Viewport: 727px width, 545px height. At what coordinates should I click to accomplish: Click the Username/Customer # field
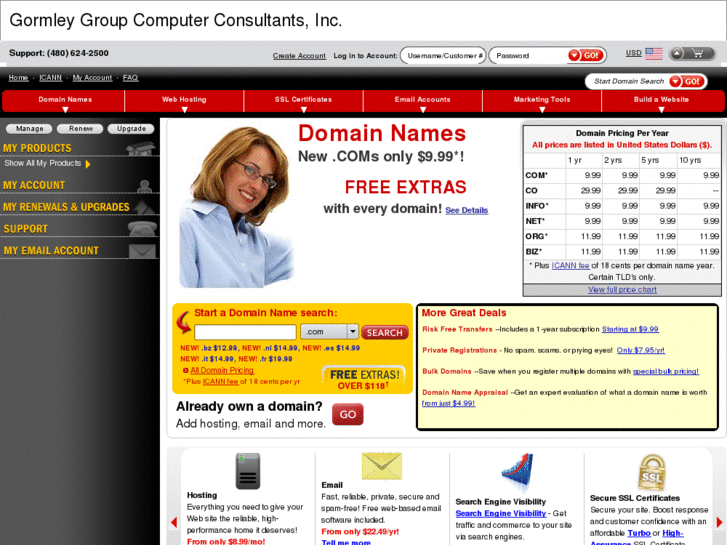[443, 56]
